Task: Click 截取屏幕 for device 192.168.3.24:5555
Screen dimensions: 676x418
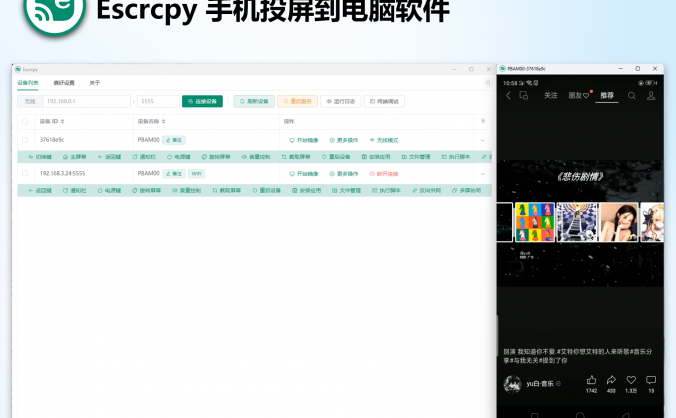Action: [226, 190]
